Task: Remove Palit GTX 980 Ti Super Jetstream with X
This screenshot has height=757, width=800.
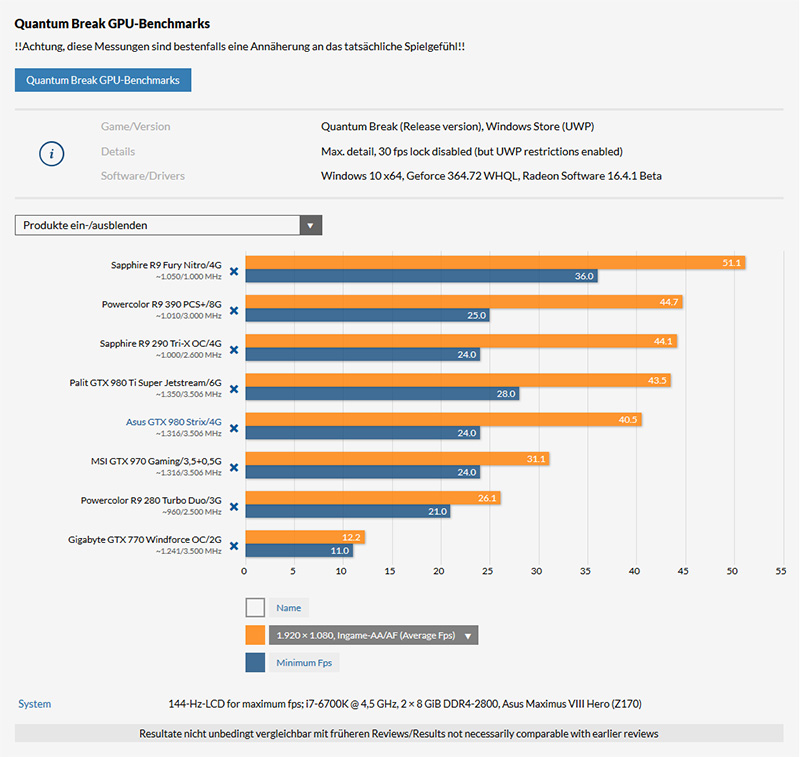Action: (x=234, y=389)
